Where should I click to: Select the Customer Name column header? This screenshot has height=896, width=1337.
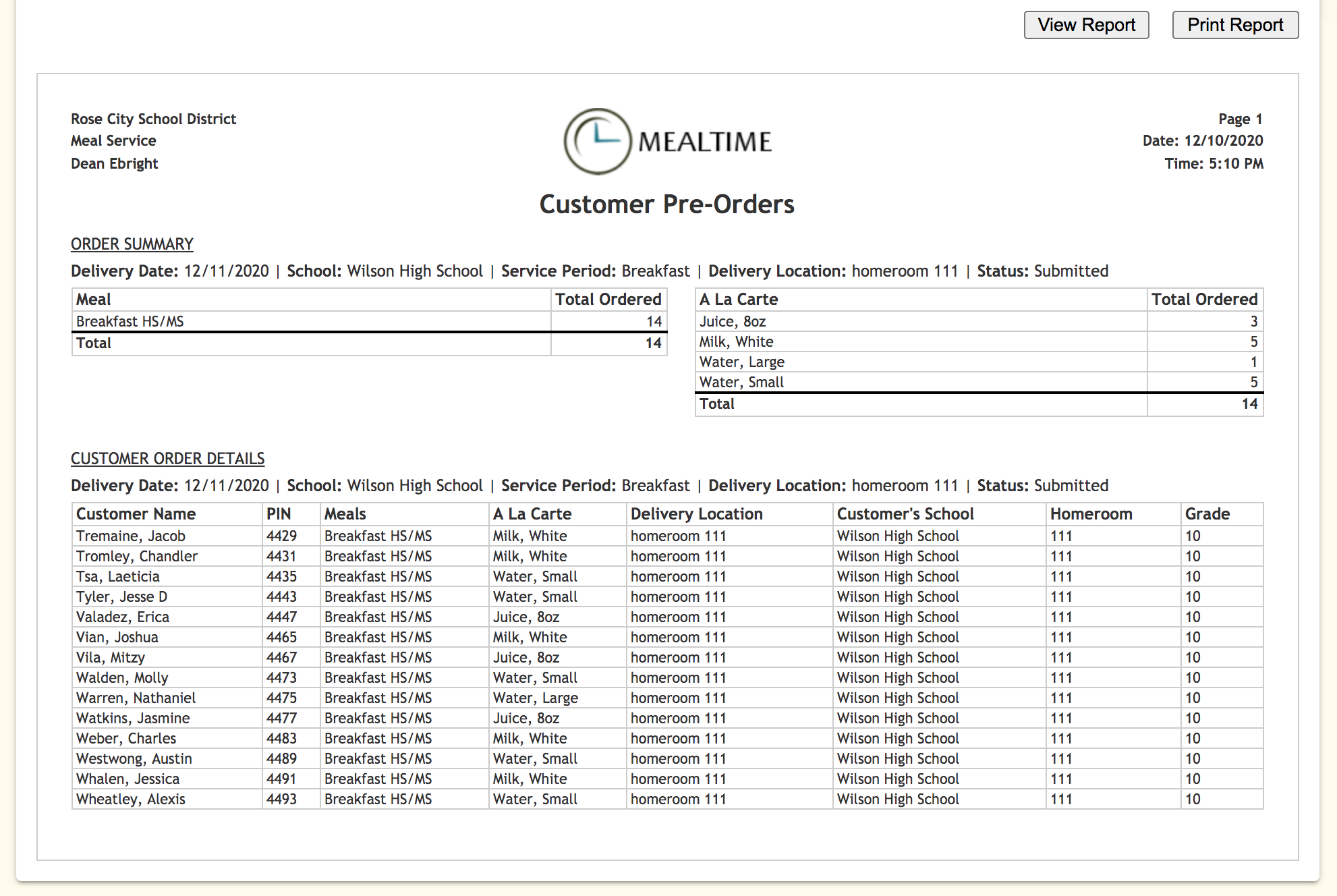(x=136, y=514)
